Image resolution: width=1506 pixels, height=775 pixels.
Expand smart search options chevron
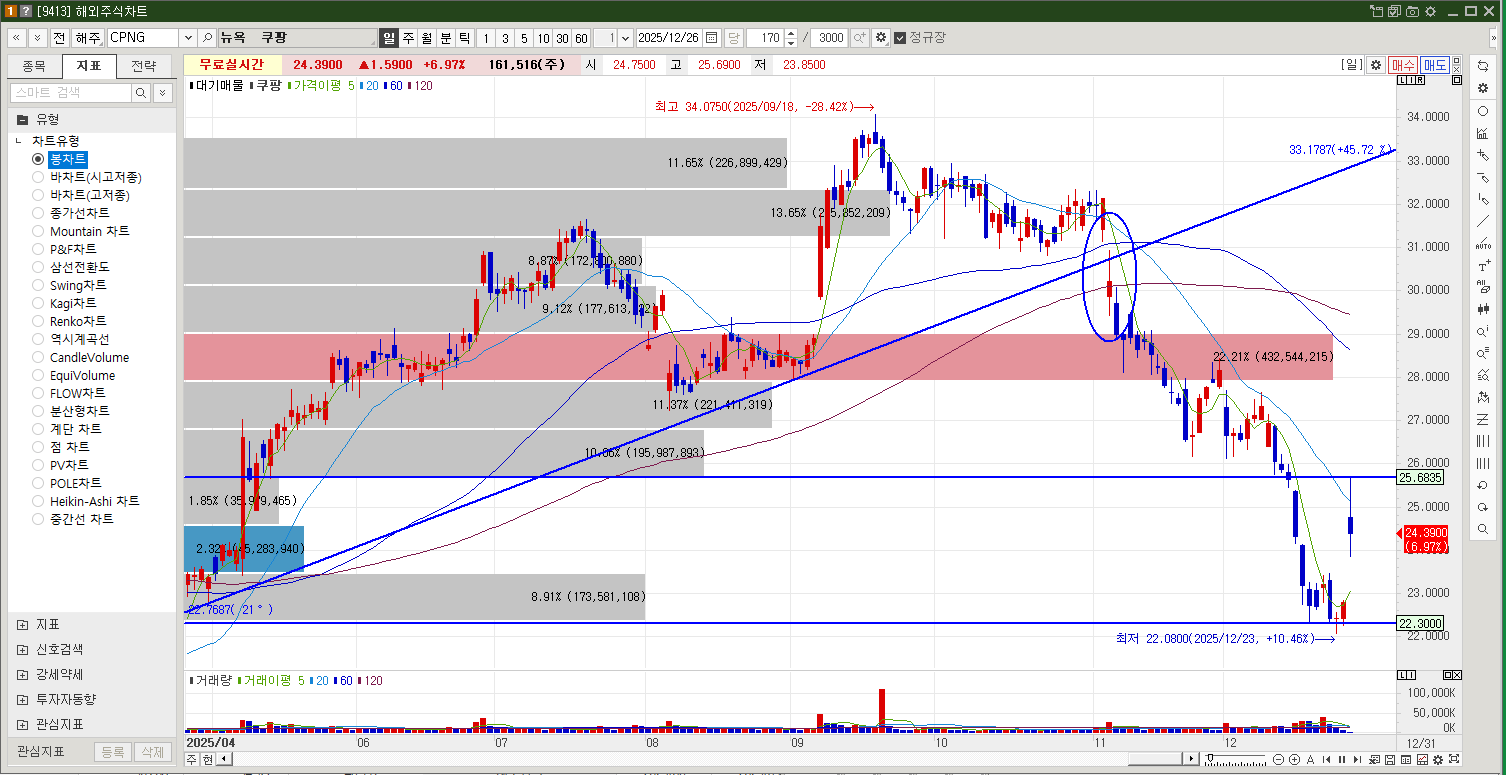(x=162, y=92)
